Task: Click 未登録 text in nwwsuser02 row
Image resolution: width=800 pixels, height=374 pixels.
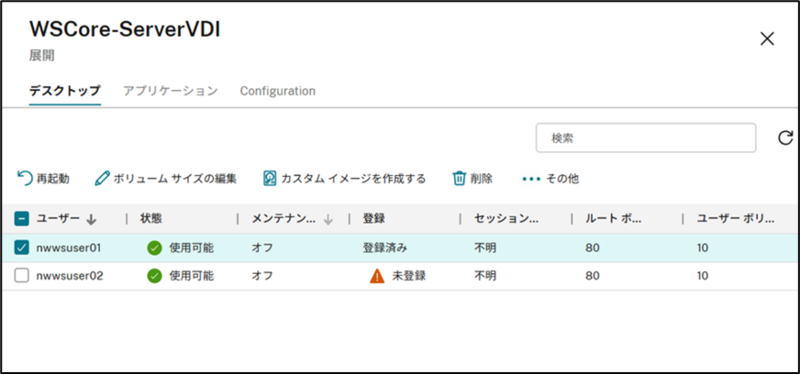Action: point(409,276)
